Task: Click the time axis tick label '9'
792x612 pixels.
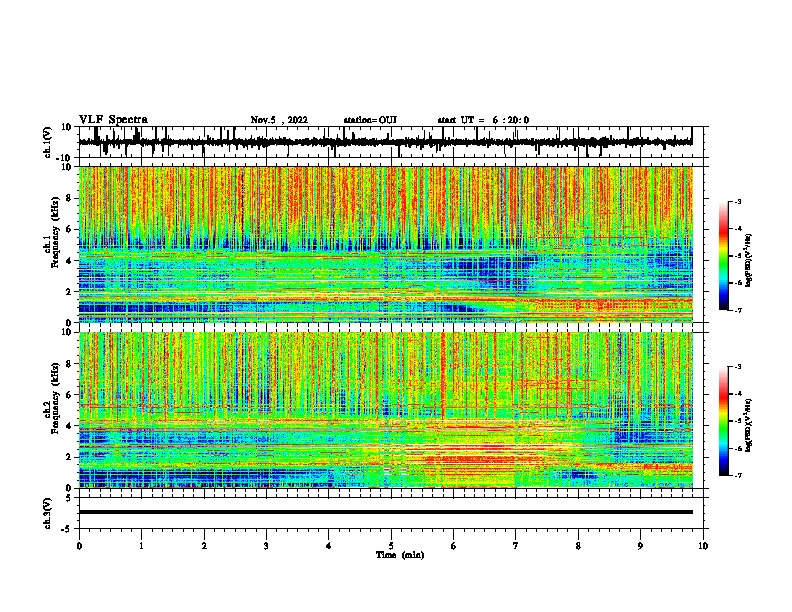Action: point(640,546)
